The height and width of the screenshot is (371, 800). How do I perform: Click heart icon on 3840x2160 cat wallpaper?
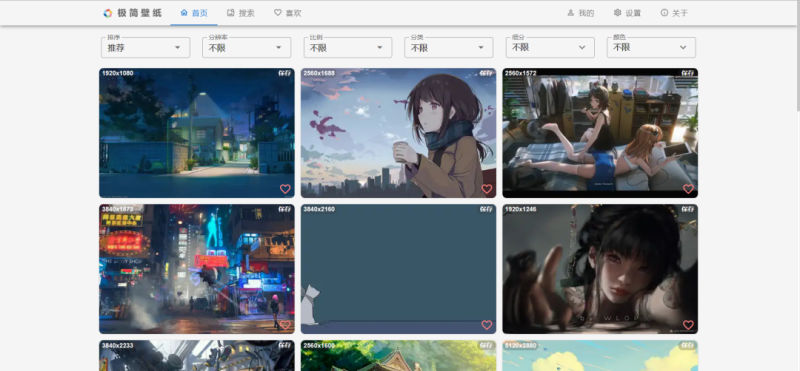[x=486, y=325]
